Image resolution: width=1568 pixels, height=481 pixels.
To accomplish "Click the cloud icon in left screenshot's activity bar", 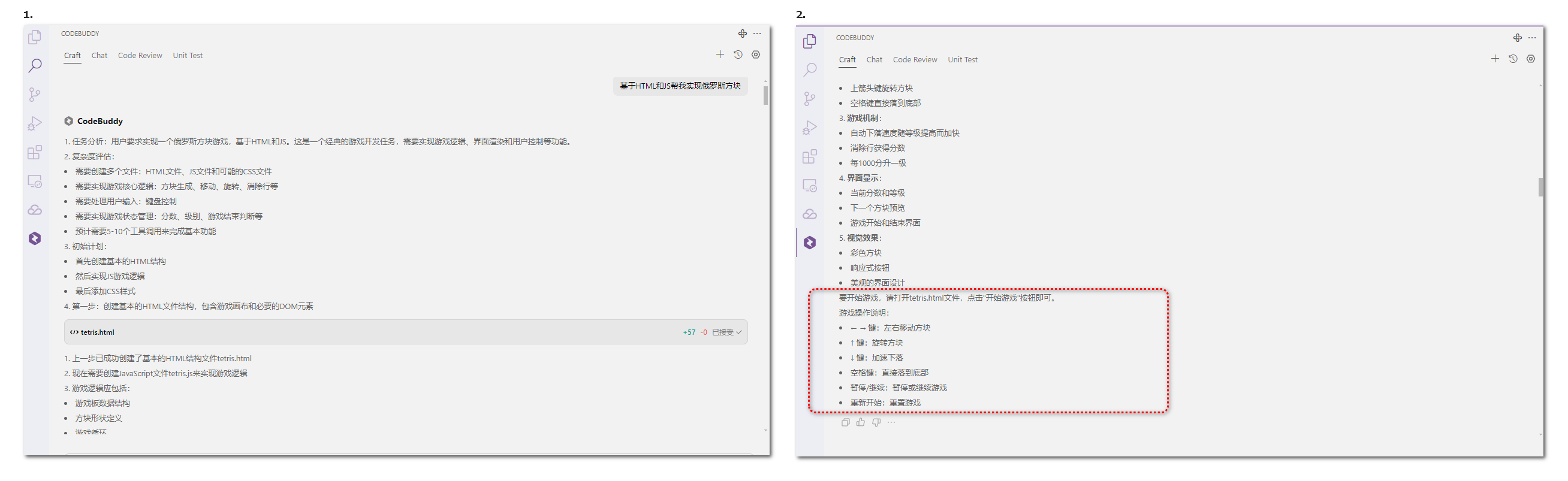I will tap(35, 210).
